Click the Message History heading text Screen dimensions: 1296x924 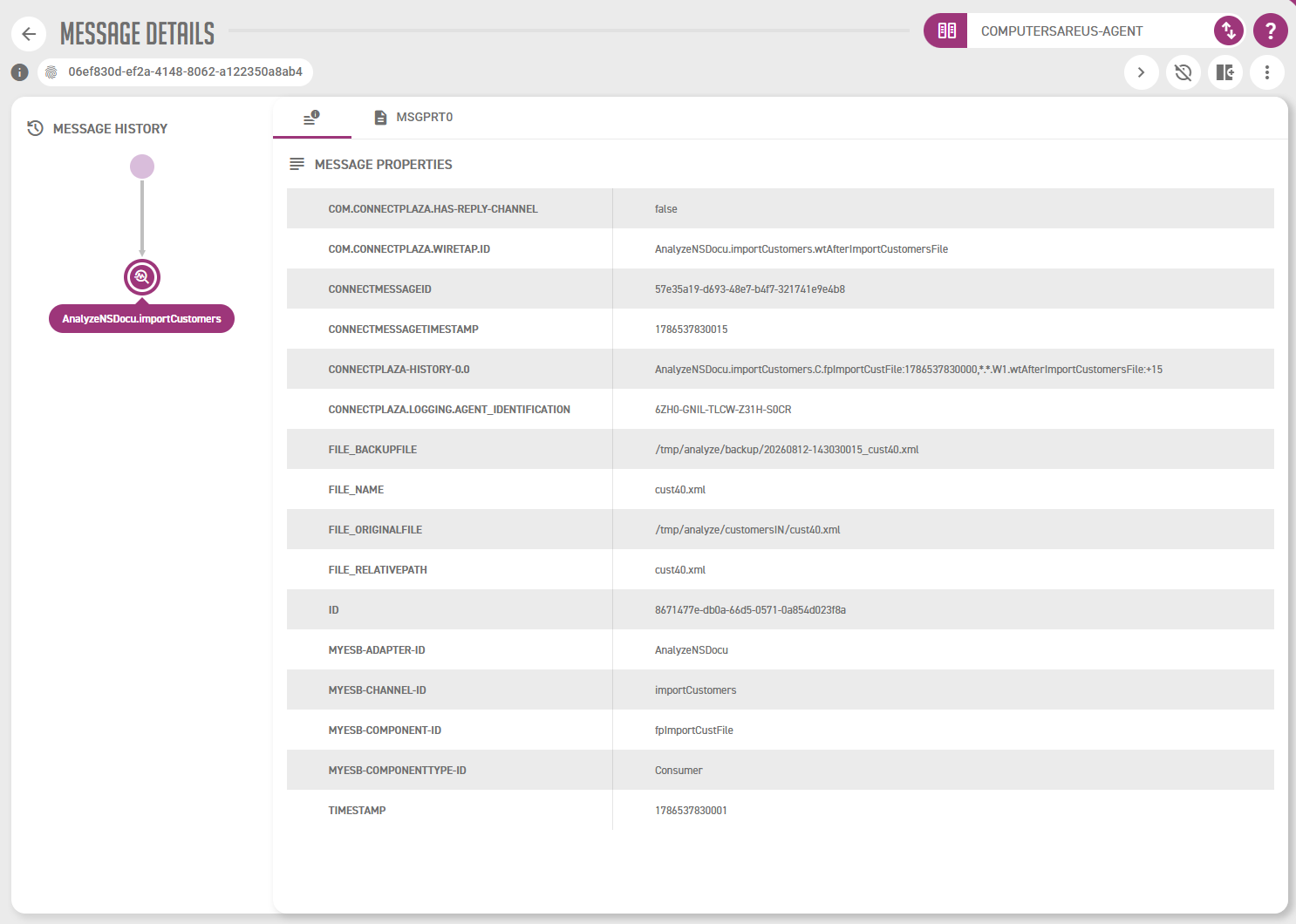tap(110, 129)
